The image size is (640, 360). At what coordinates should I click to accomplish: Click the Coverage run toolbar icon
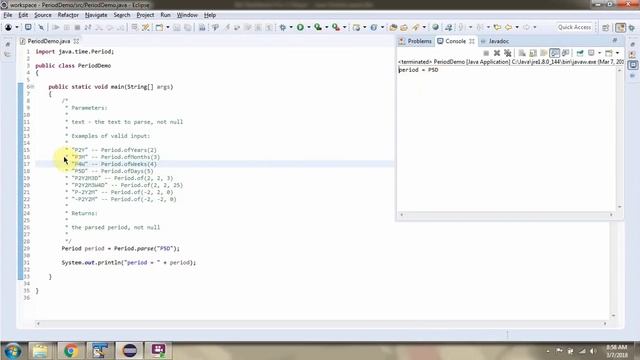(318, 27)
